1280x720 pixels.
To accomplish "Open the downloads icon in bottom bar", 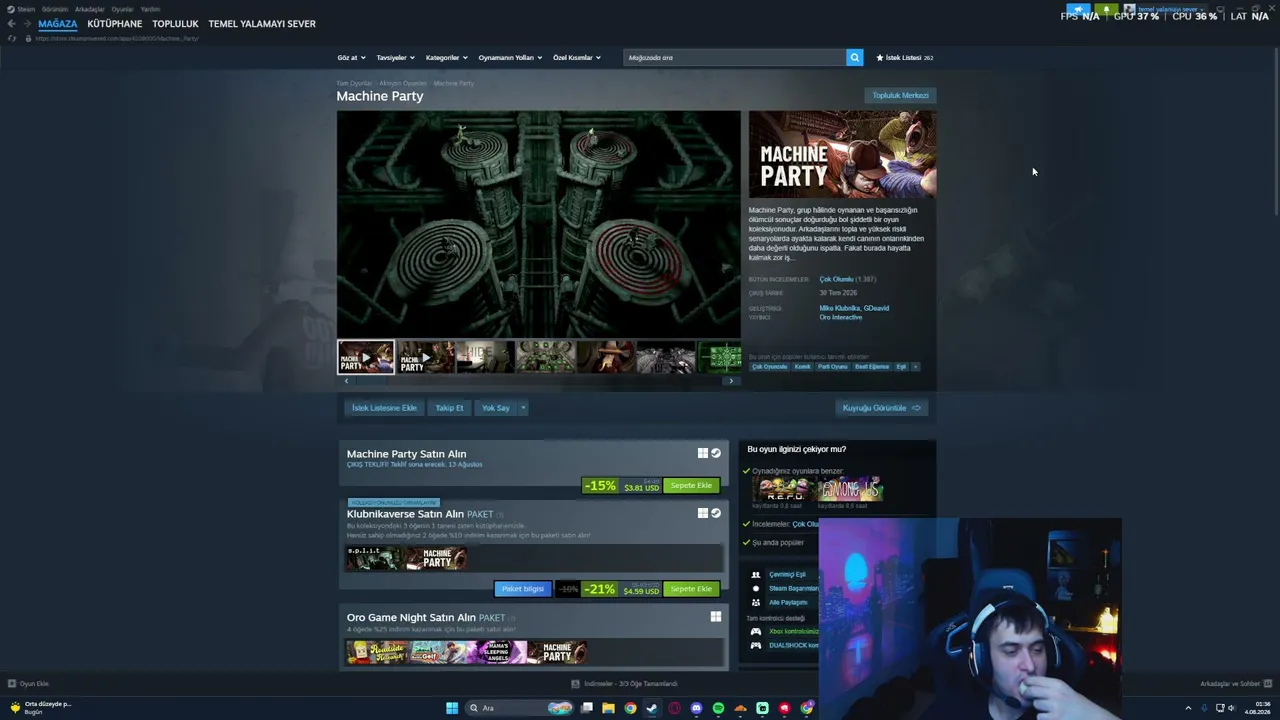I will pos(576,684).
